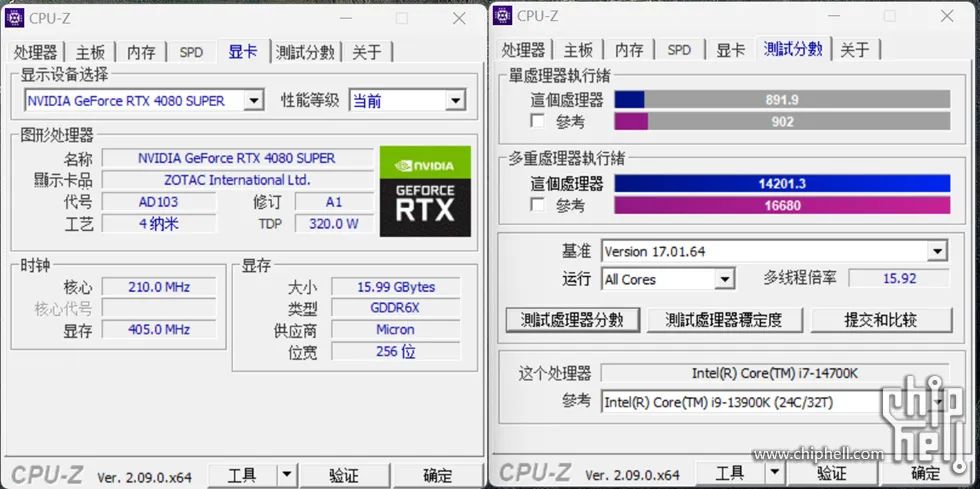This screenshot has height=489, width=980.
Task: Switch to 处理器 tab in right window
Action: click(523, 49)
